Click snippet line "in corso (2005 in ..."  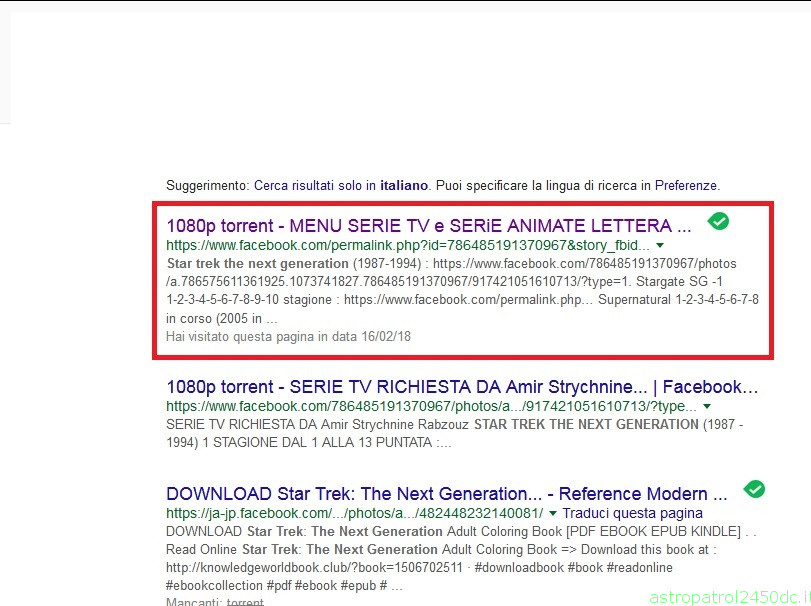pyautogui.click(x=221, y=319)
